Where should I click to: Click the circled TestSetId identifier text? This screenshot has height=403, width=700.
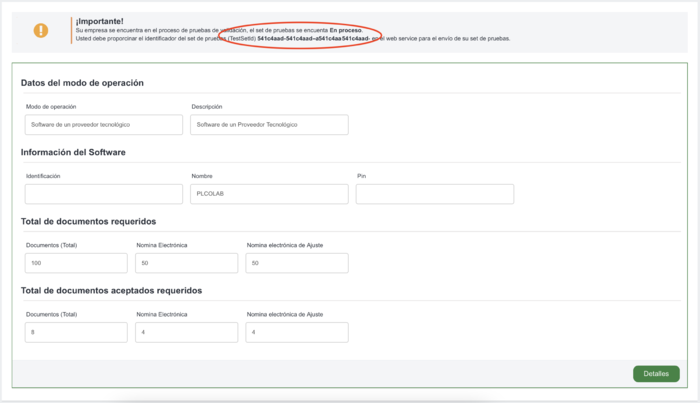click(313, 39)
